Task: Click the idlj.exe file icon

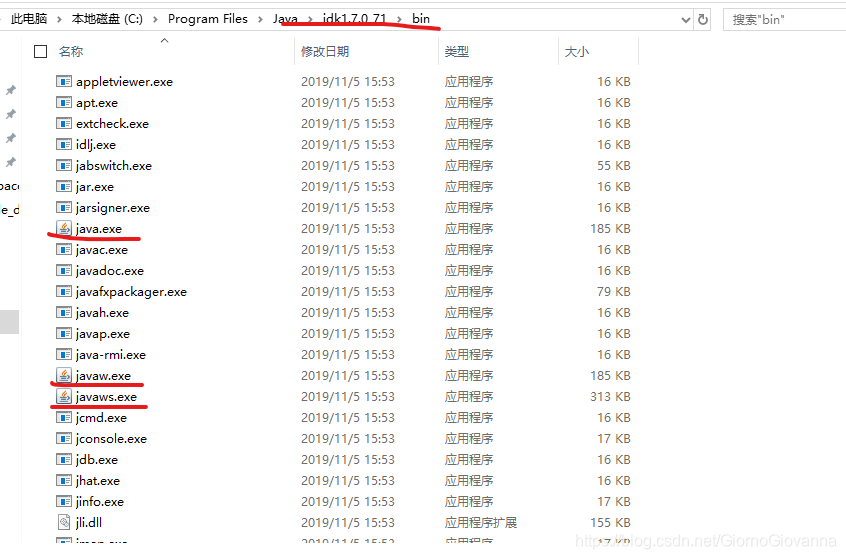Action: tap(64, 145)
